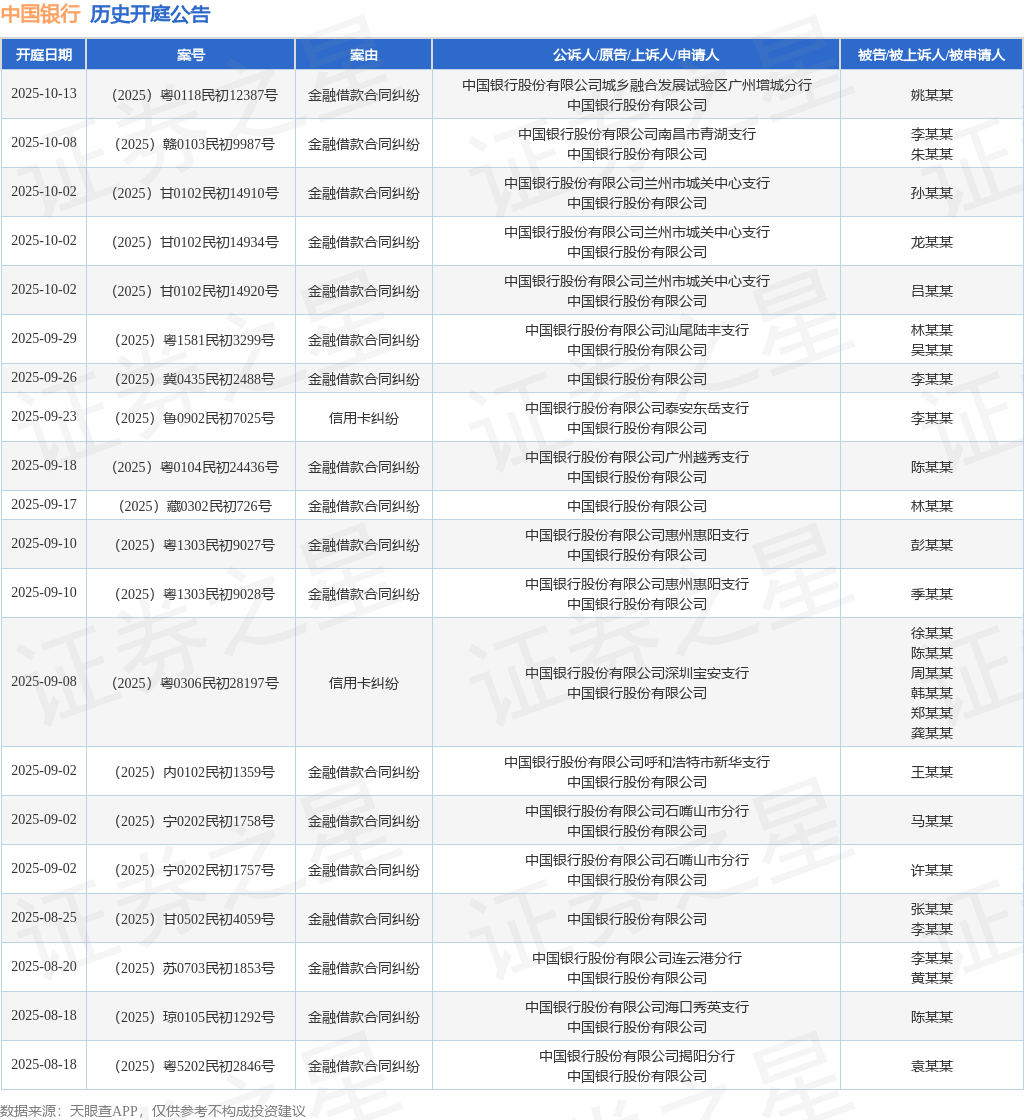The image size is (1024, 1120).
Task: Select case number (2025)甘0102民初14934号
Action: (194, 242)
